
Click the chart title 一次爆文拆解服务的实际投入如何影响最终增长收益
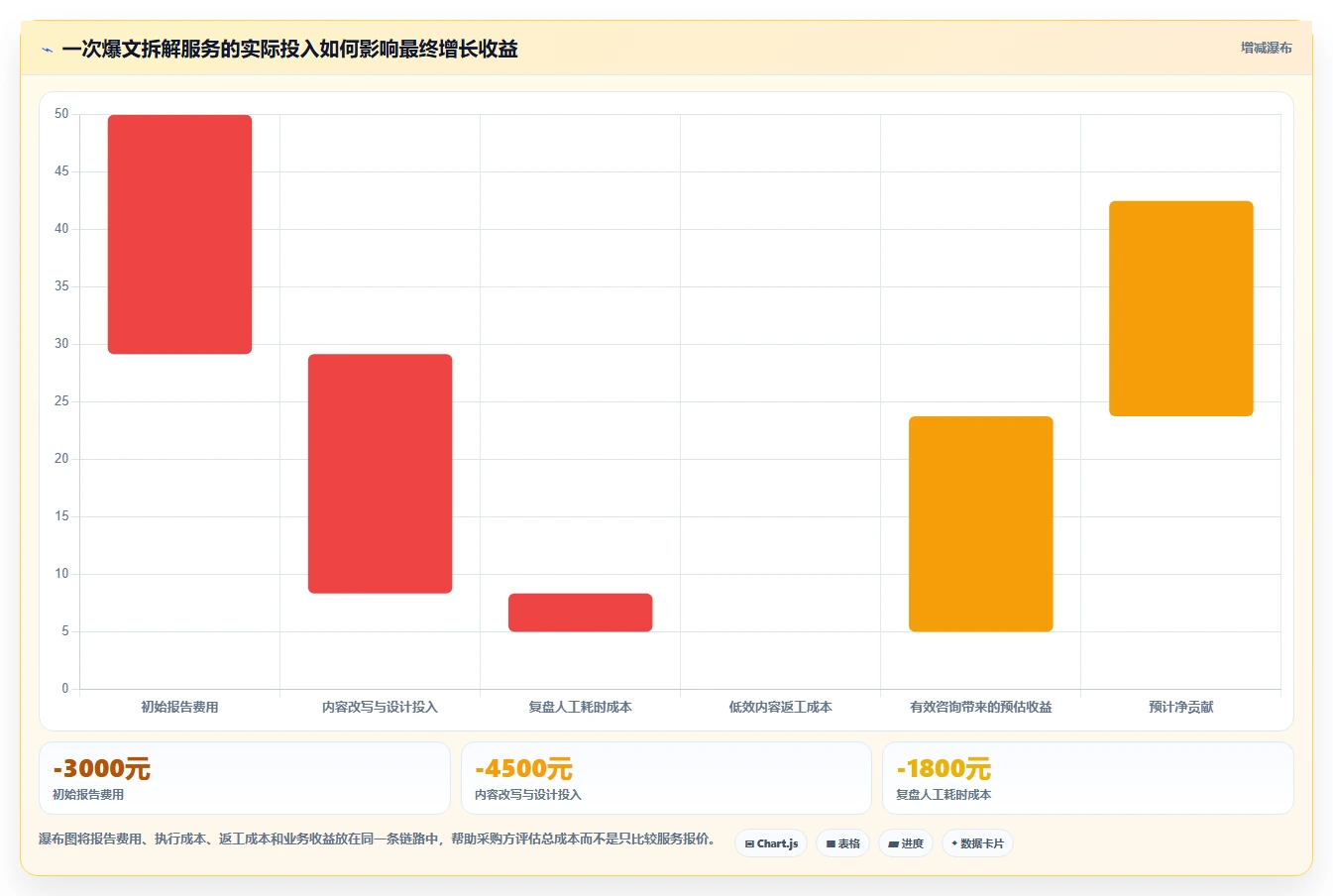click(289, 49)
